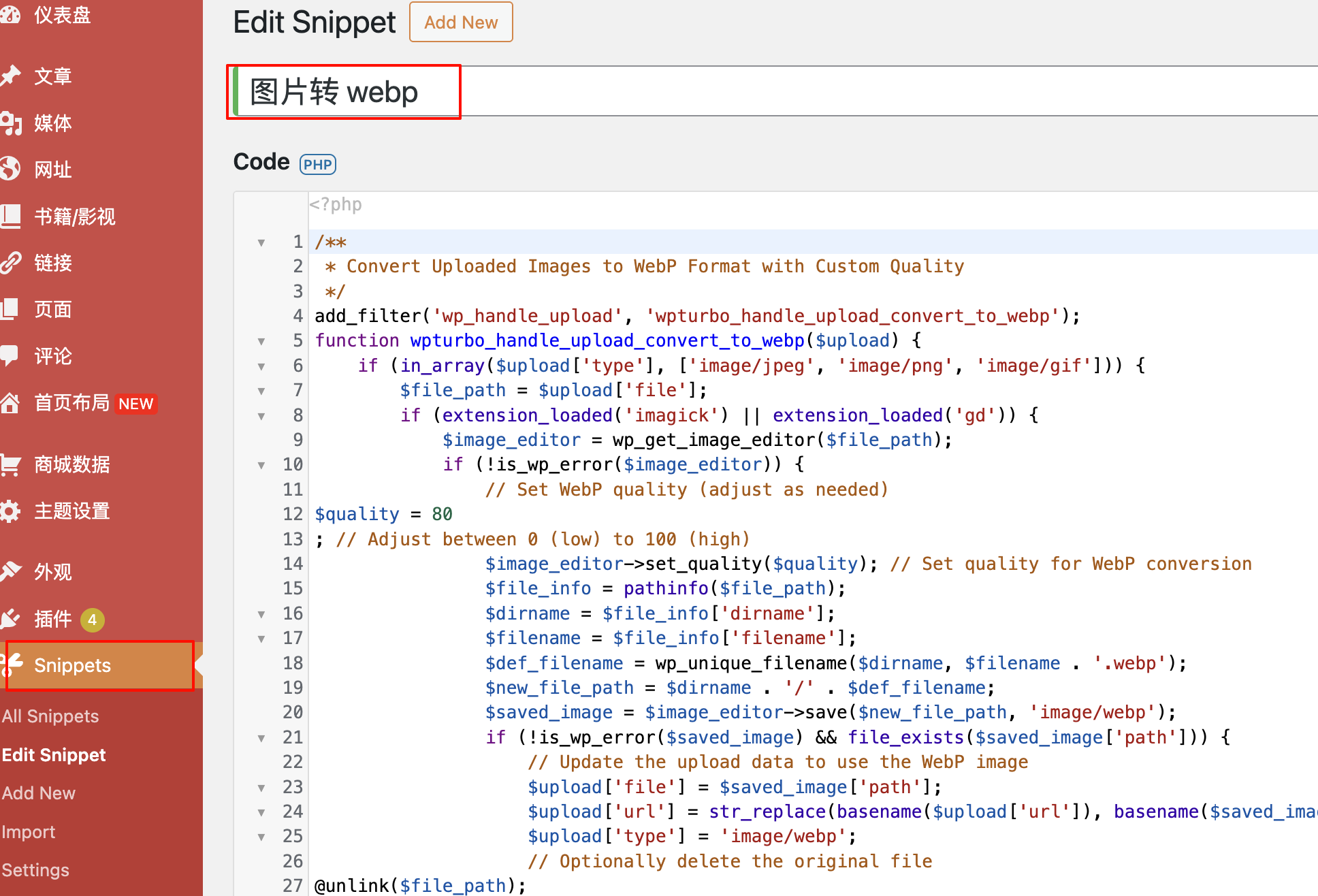Click line number 14 in the gutter

click(293, 564)
